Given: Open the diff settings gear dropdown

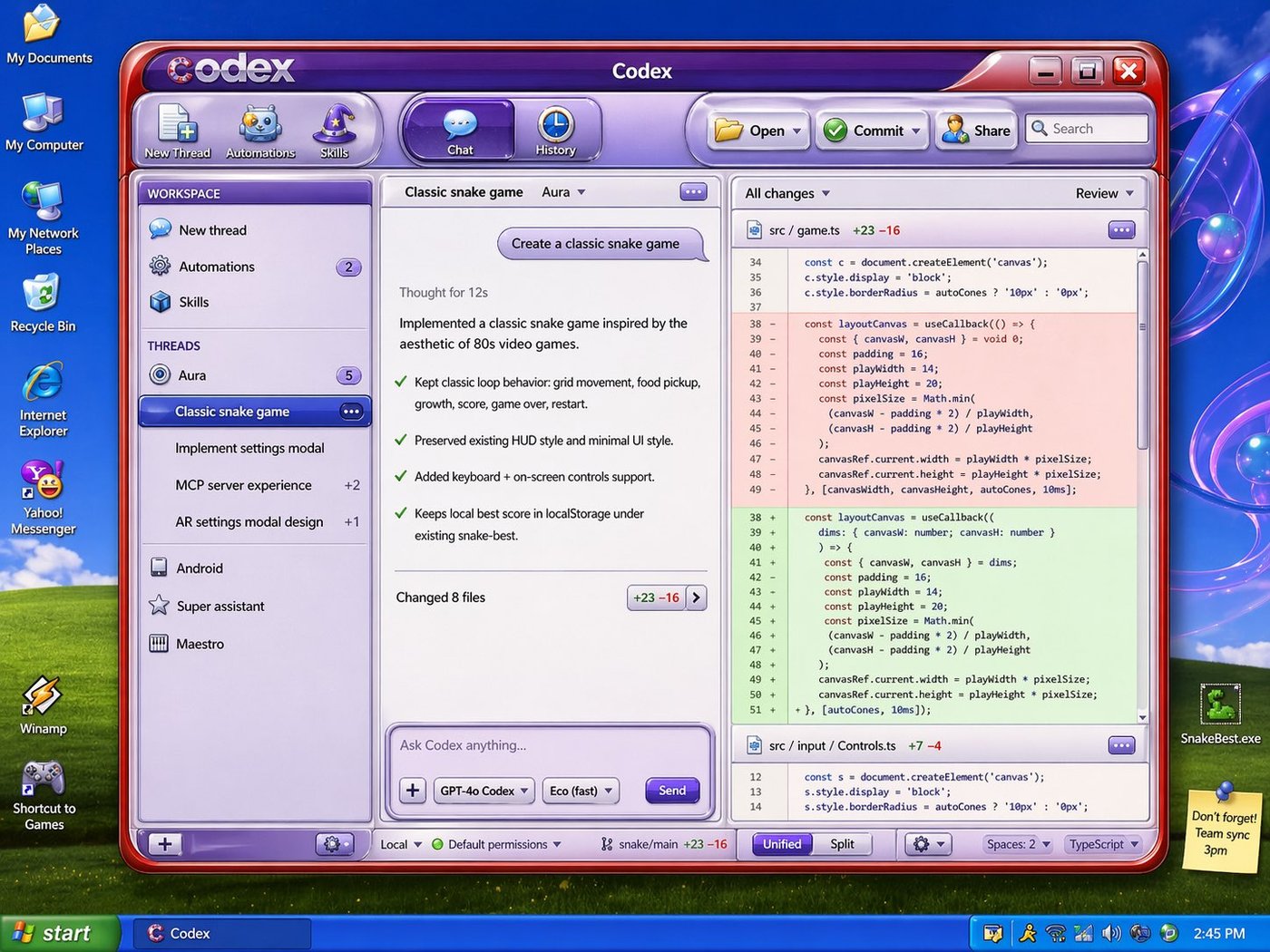Looking at the screenshot, I should (927, 844).
